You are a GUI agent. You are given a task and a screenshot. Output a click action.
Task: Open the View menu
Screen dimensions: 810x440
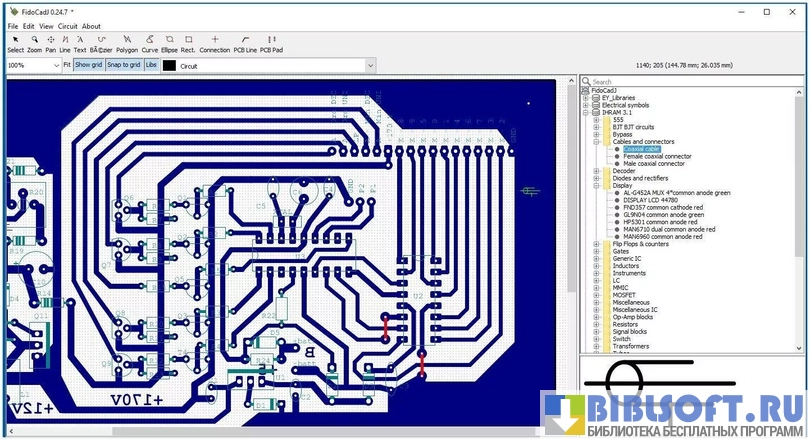click(46, 26)
